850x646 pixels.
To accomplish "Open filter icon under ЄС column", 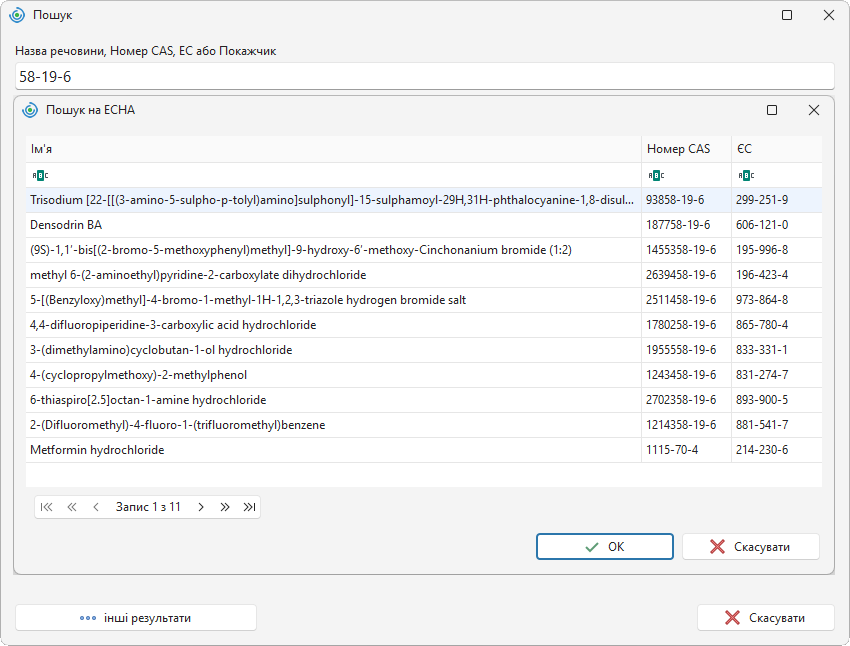I will 746,175.
